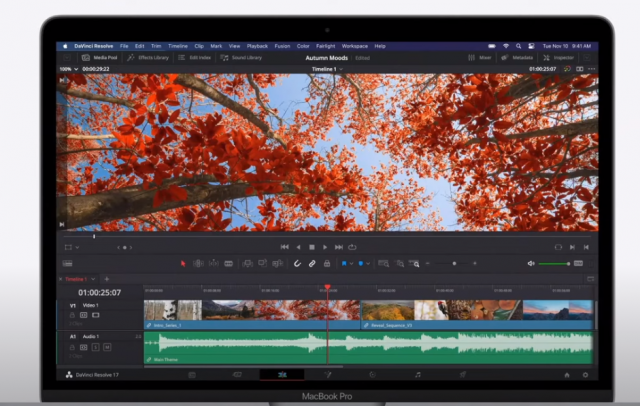Image resolution: width=640 pixels, height=406 pixels.
Task: Click the Custom Zoom icon
Action: [414, 264]
